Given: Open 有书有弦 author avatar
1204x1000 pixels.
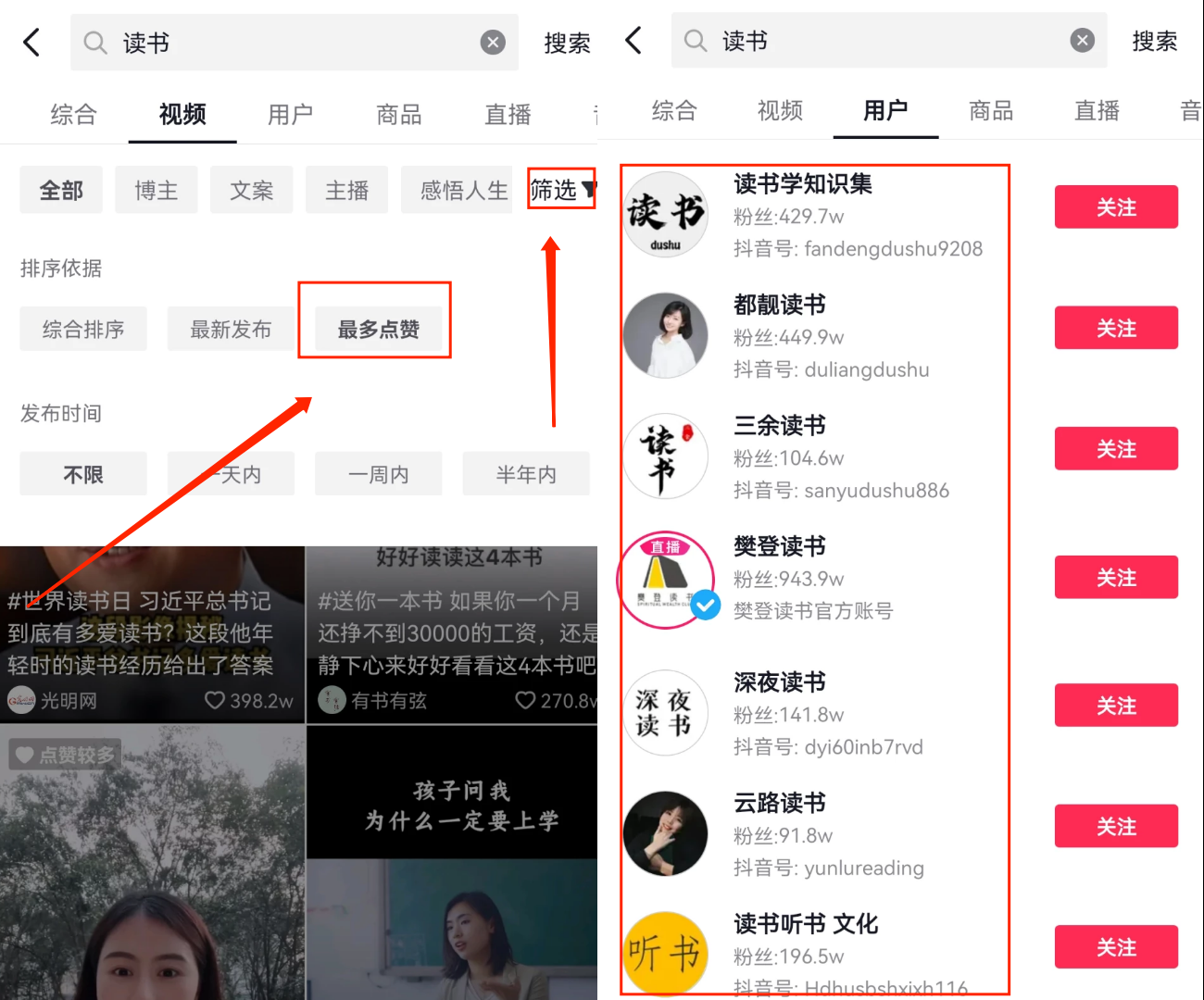Looking at the screenshot, I should [332, 700].
